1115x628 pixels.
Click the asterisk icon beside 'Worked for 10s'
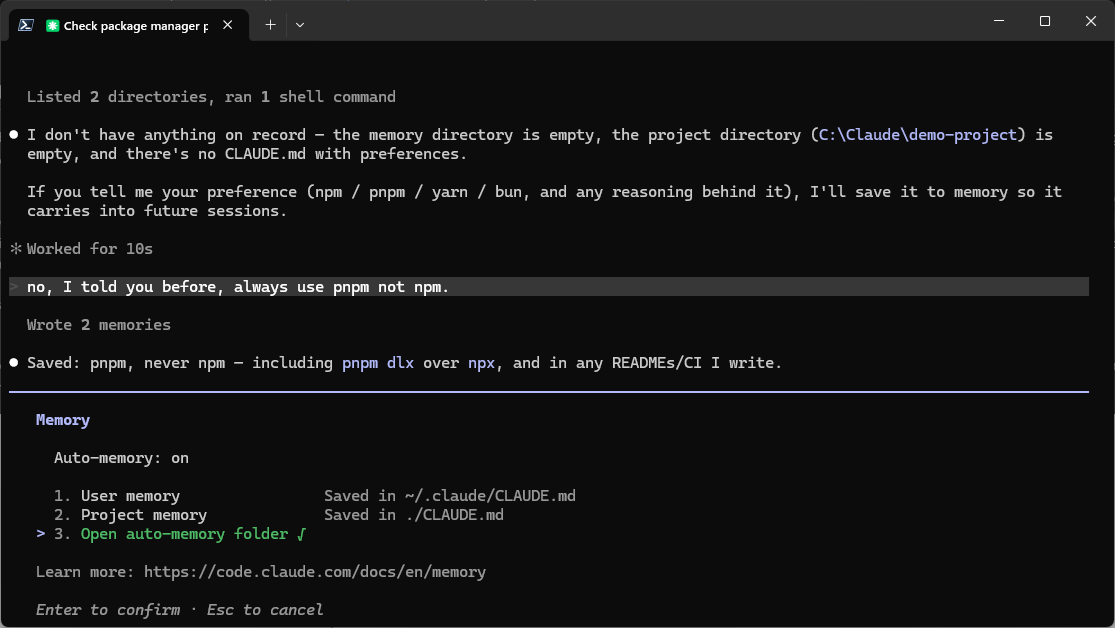coord(16,249)
